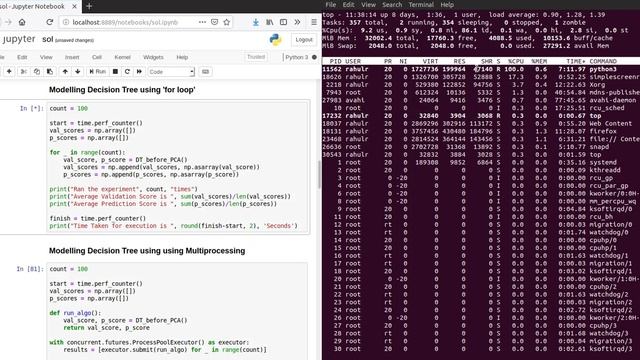Screen dimensions: 640x360
Task: Open the terminal Help menu
Action: [x=447, y=5]
